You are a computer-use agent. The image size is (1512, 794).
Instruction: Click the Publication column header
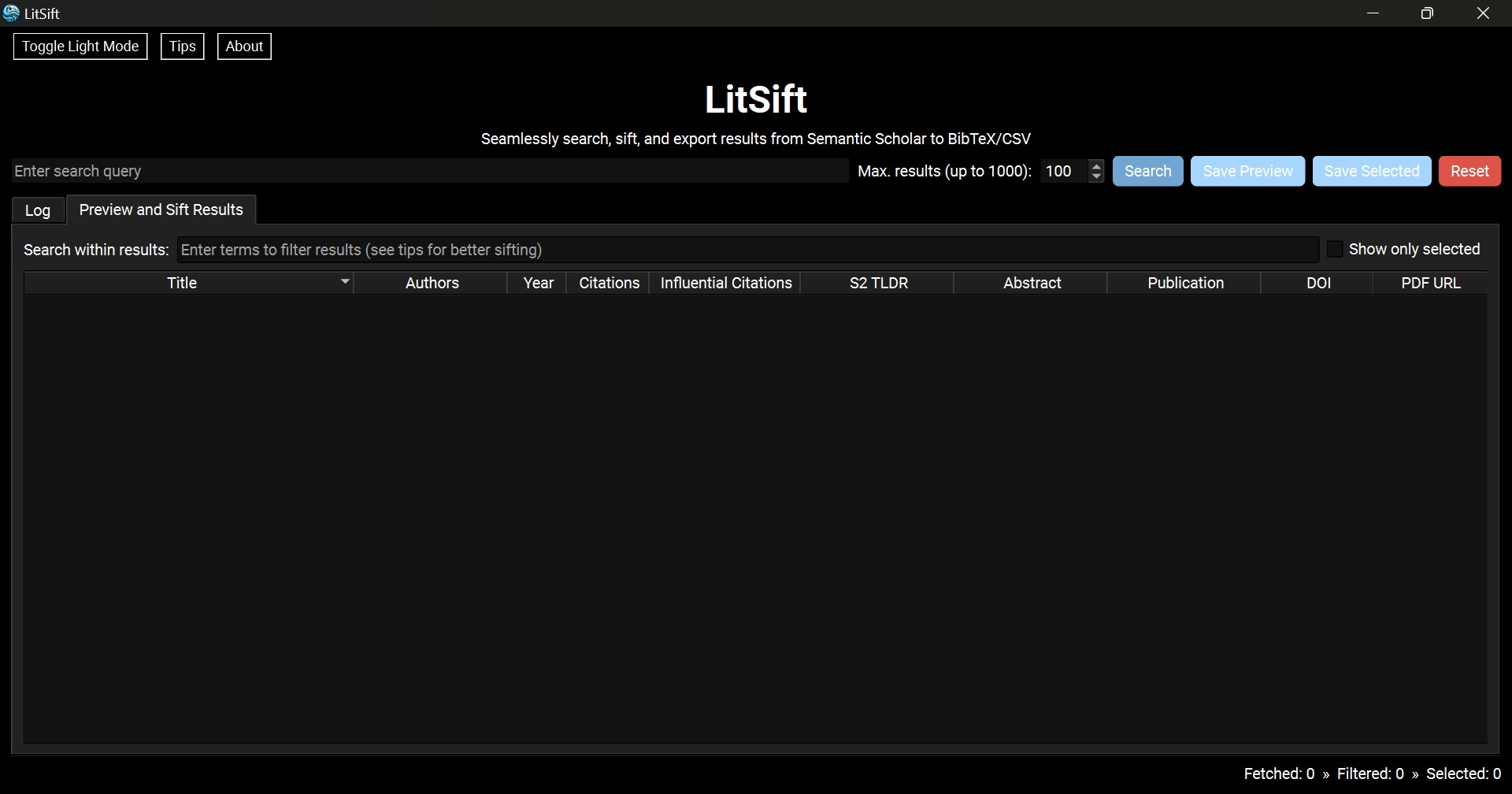(1185, 283)
